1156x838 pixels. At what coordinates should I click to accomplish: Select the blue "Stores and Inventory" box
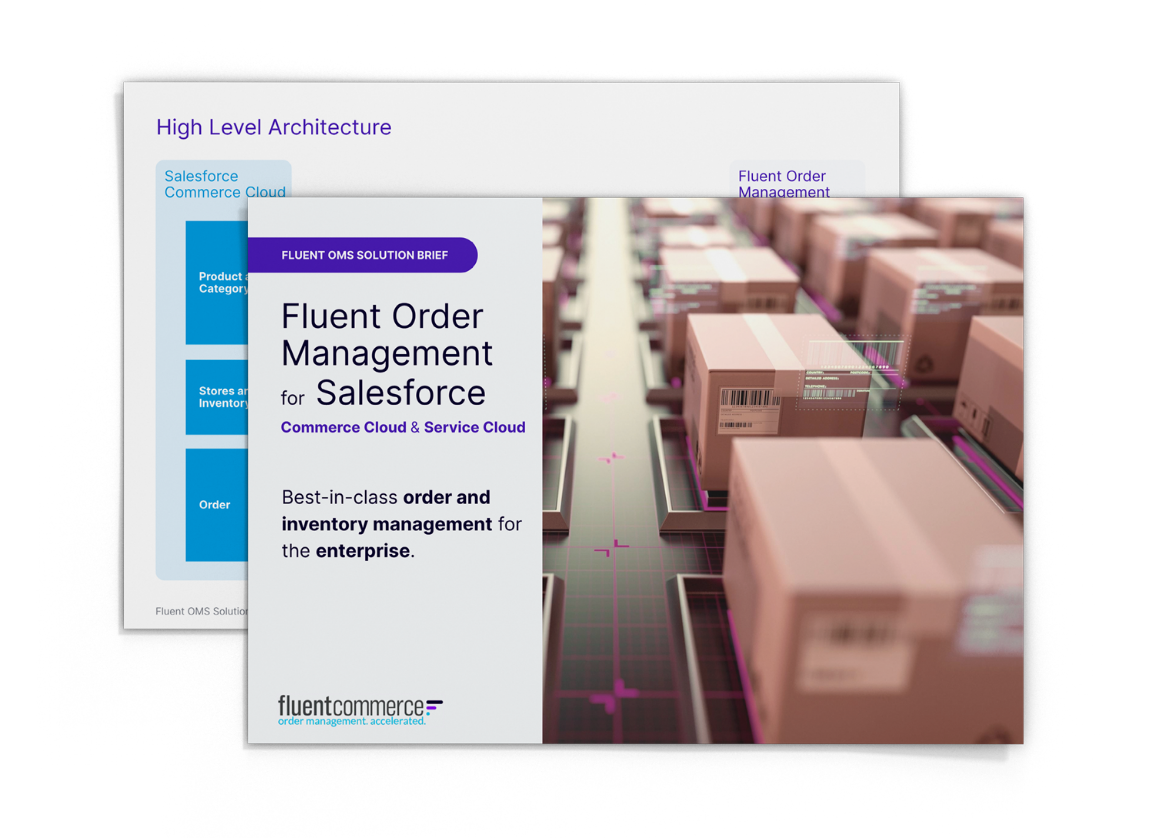tap(217, 397)
